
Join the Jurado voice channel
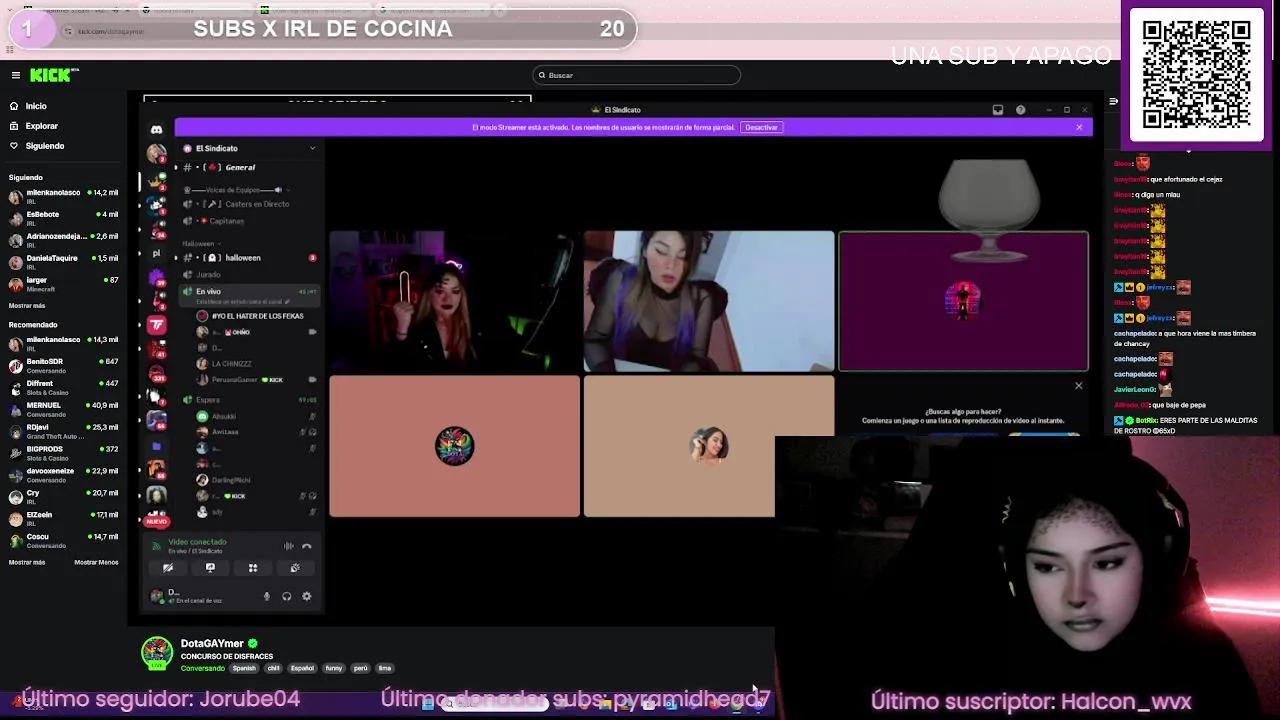250,274
